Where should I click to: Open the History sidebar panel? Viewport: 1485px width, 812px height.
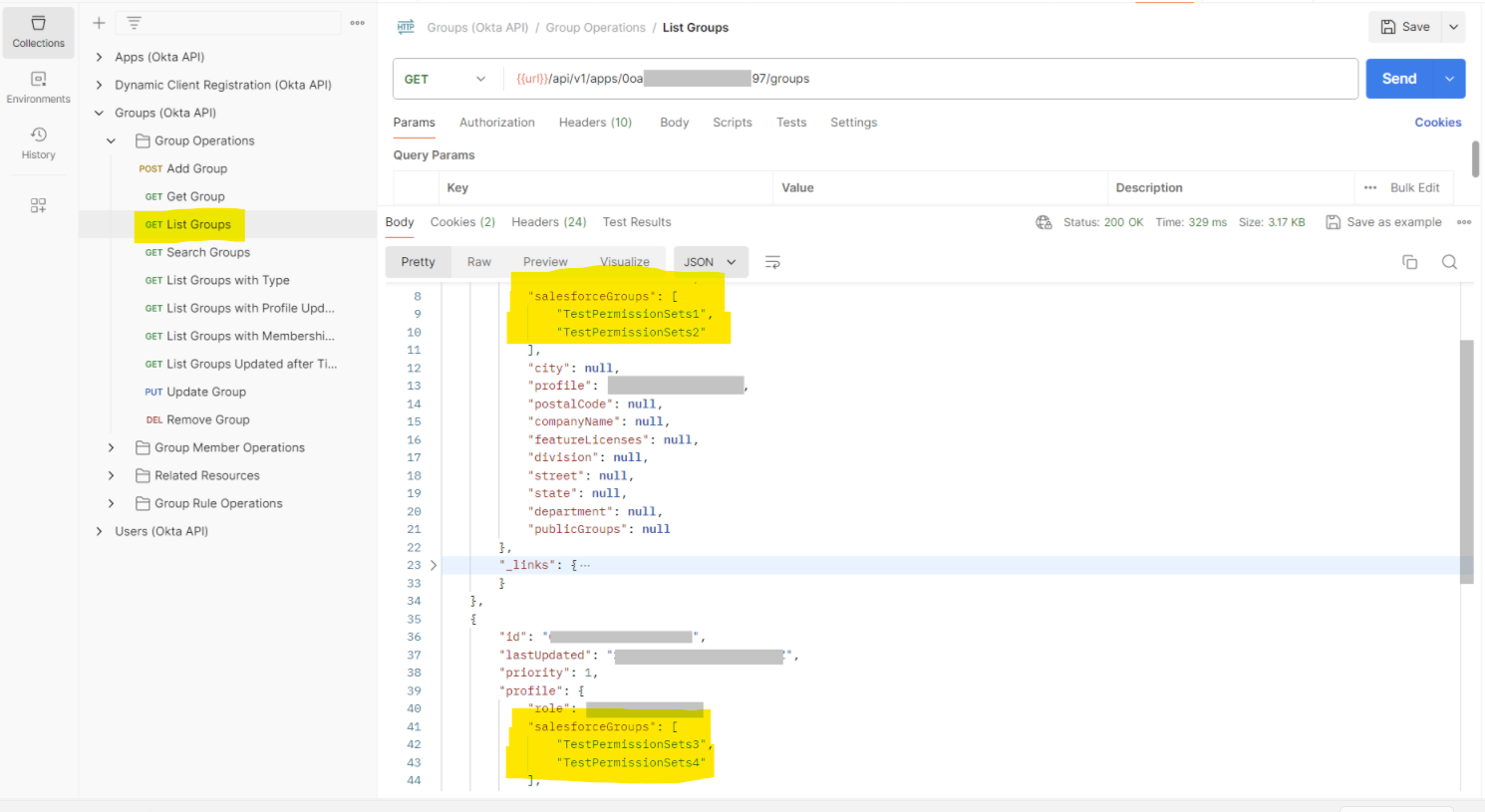tap(38, 142)
